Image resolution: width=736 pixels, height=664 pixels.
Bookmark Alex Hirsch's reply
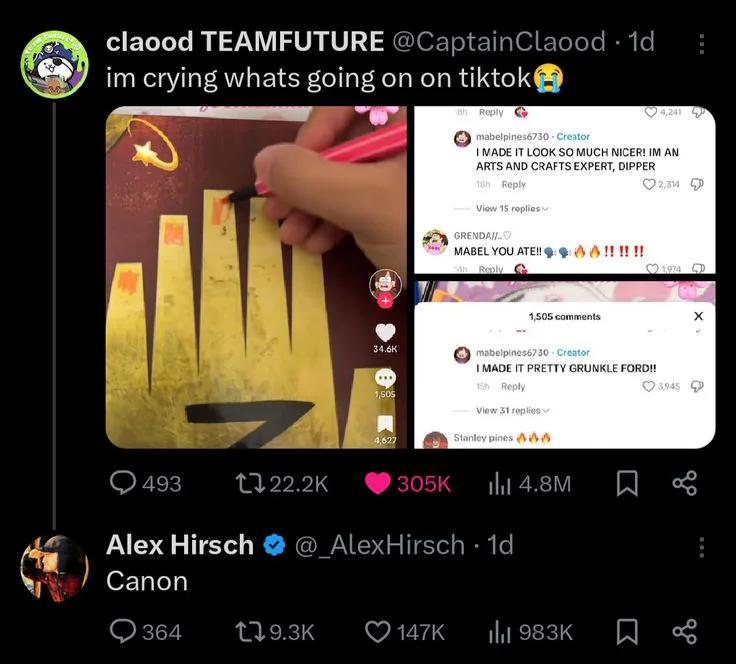click(x=626, y=631)
